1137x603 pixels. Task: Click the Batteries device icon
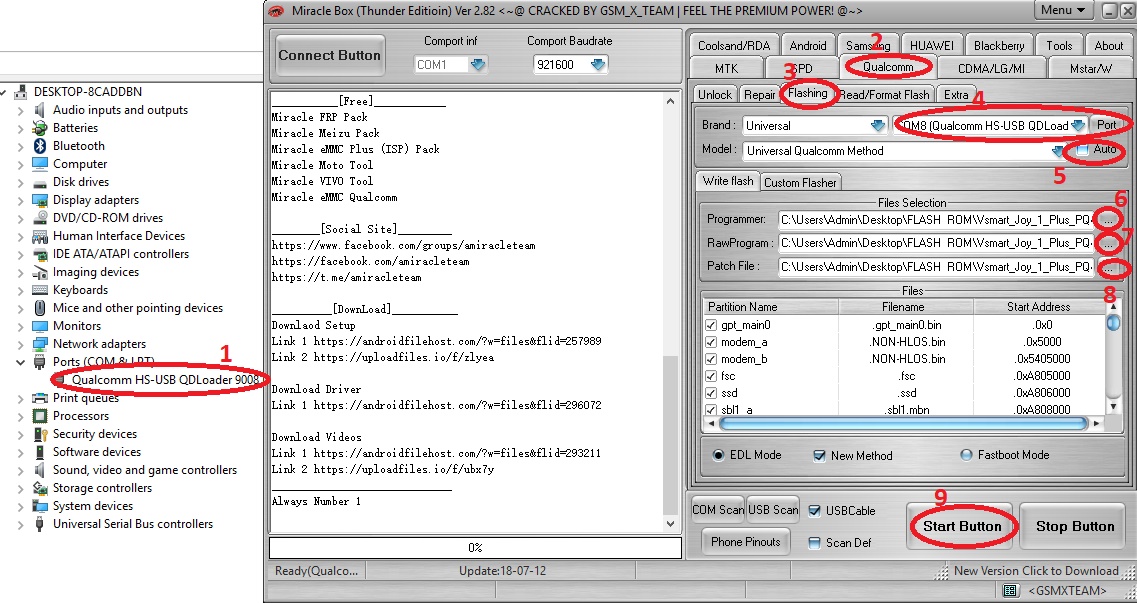pyautogui.click(x=40, y=128)
